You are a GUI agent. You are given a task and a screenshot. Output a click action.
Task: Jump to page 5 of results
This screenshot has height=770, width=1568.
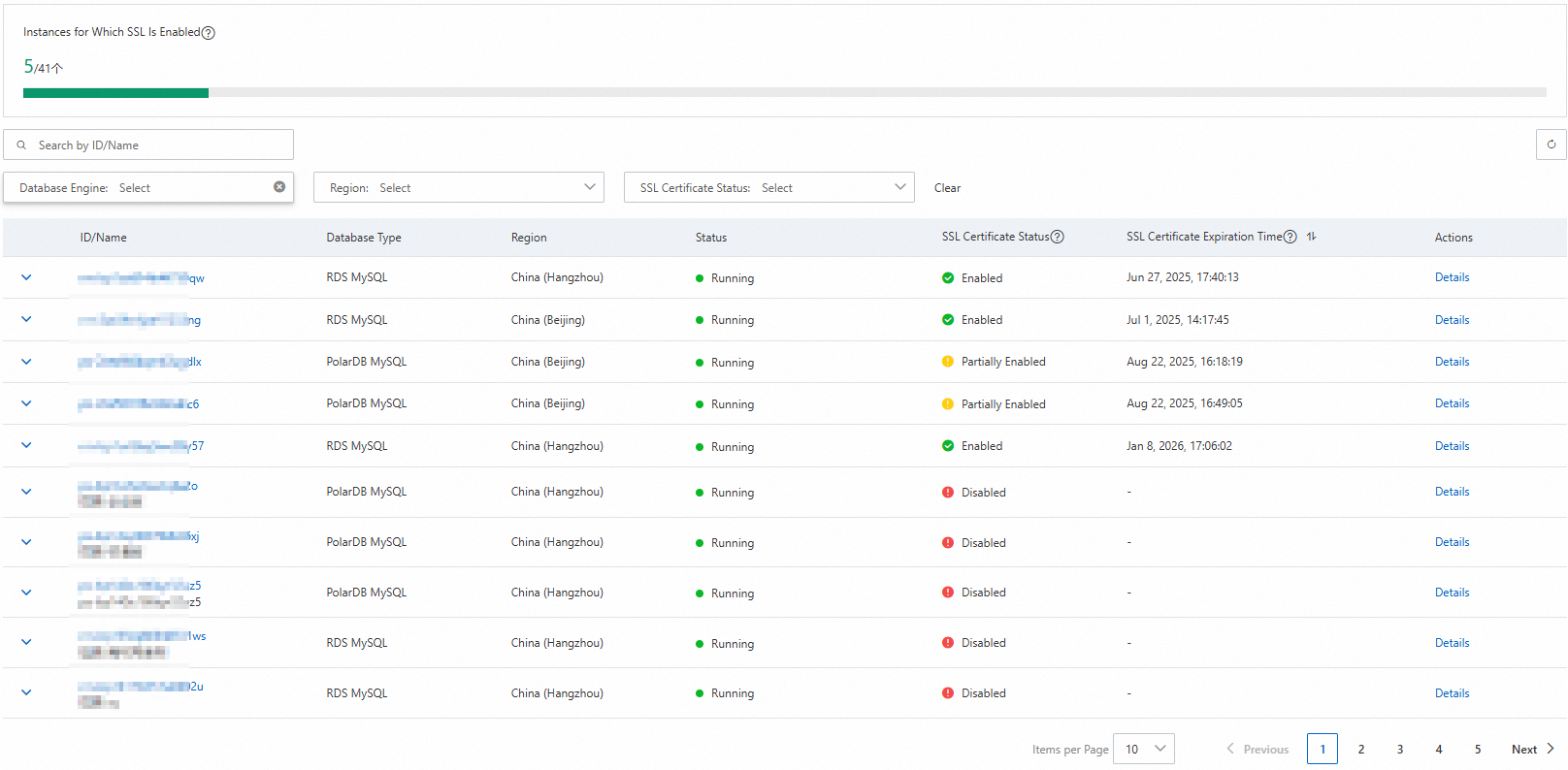point(1477,749)
